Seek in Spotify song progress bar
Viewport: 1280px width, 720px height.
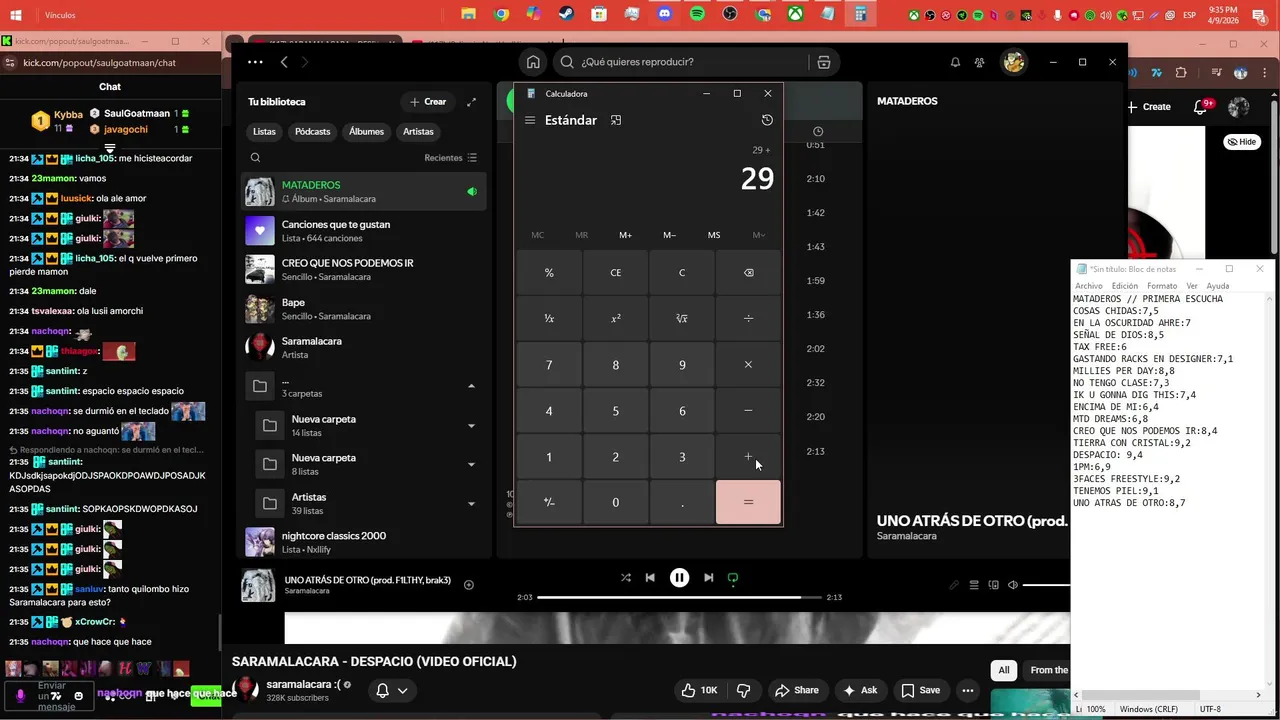point(680,597)
